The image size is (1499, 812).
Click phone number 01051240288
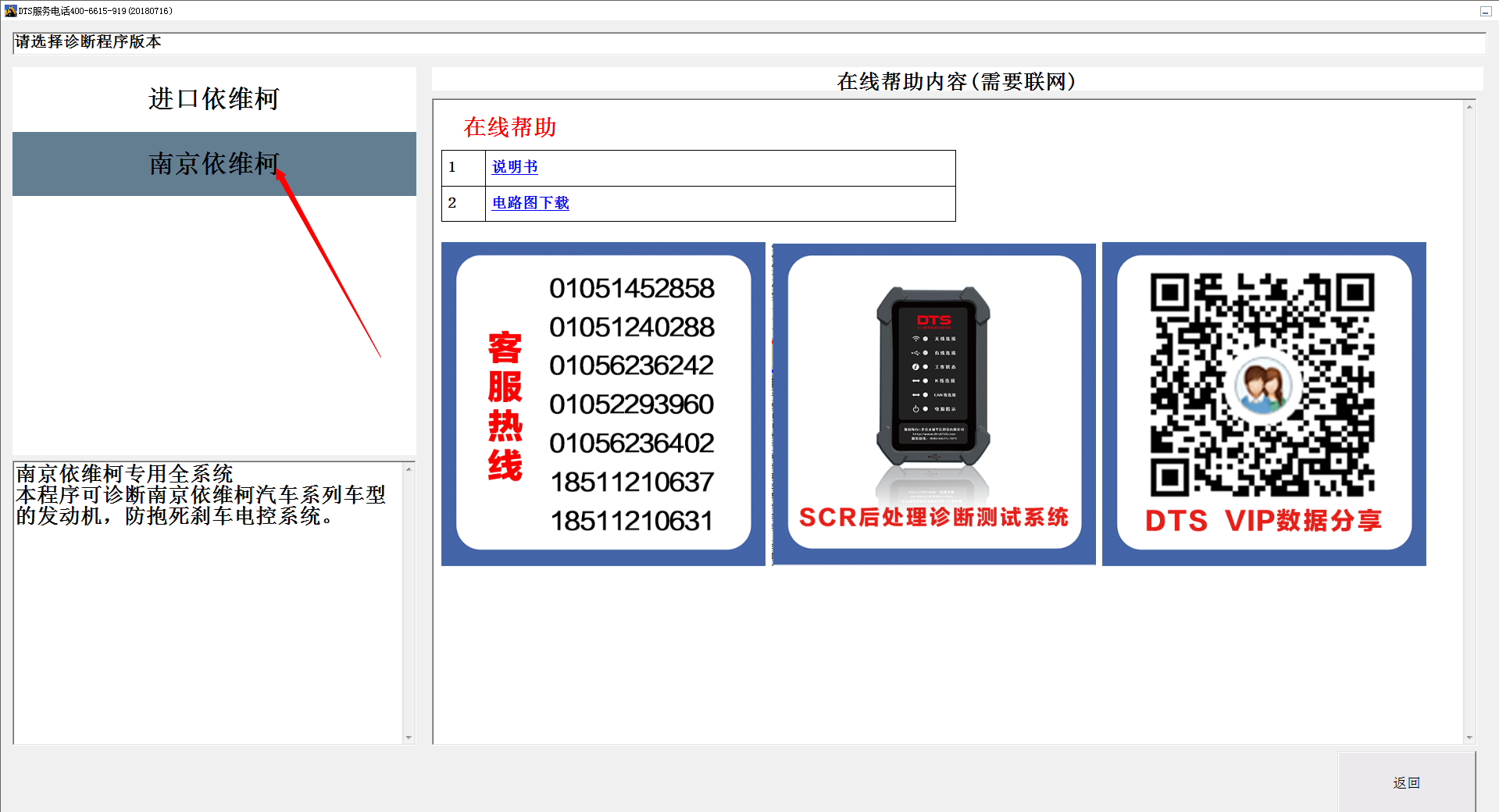[631, 327]
